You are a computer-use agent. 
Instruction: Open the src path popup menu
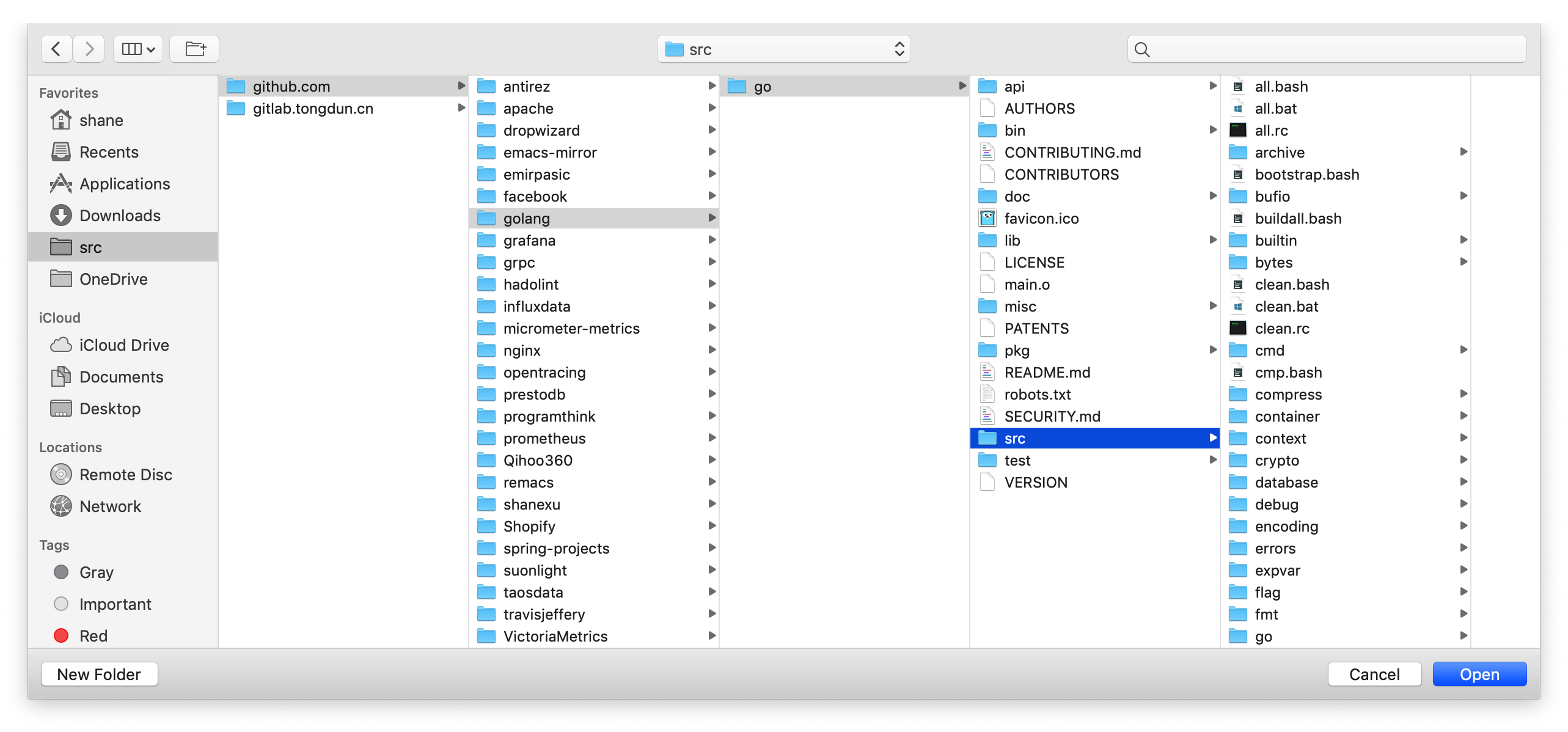click(x=783, y=49)
